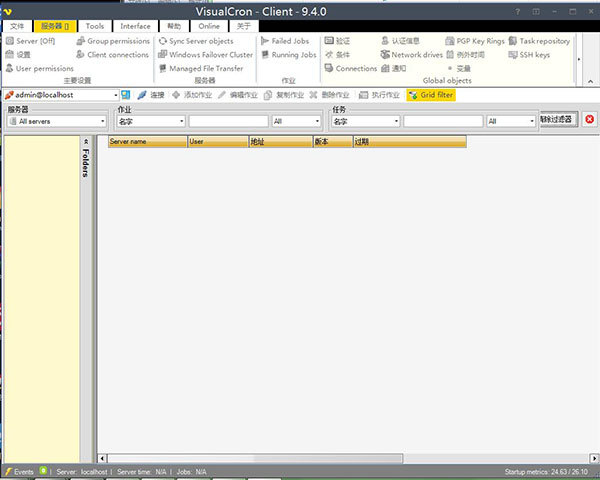The image size is (600, 480).
Task: Open the admin@localhost connection dropdown
Action: click(116, 95)
